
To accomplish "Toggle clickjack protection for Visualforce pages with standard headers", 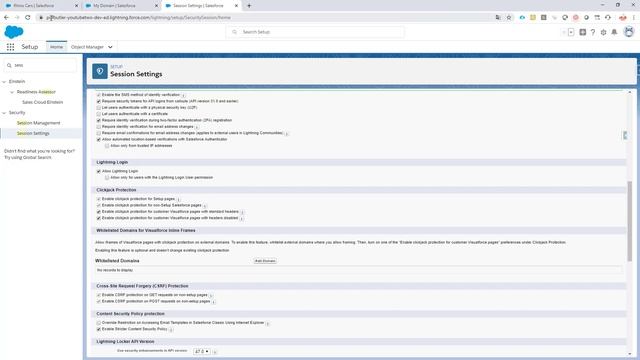I will click(x=98, y=212).
